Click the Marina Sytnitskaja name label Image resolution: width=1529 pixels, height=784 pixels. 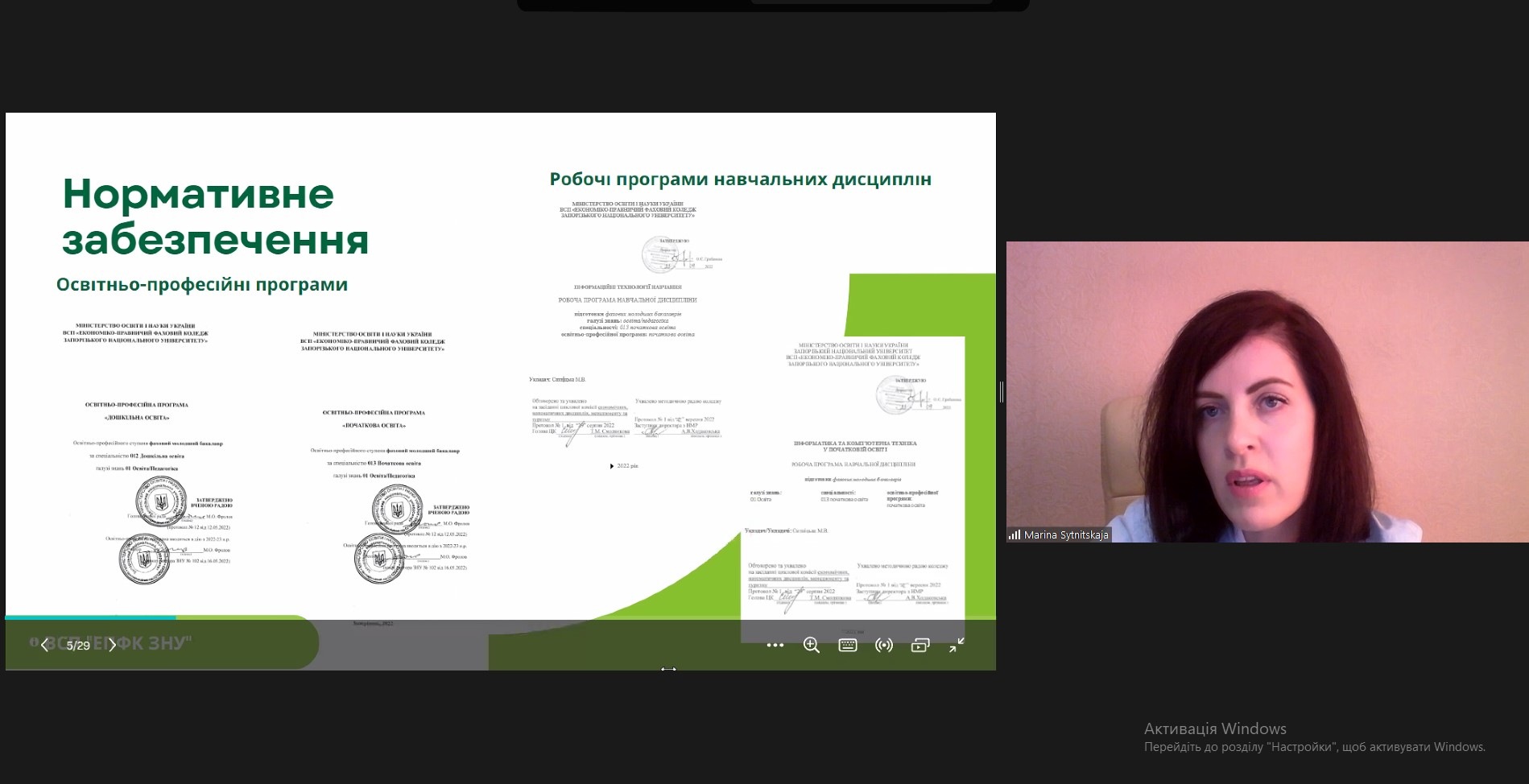coord(1066,534)
